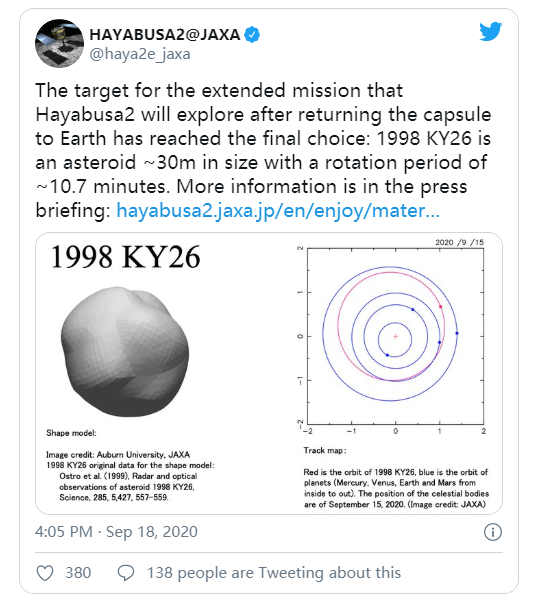Click the HAYABUSA2 profile avatar
The width and height of the screenshot is (534, 603).
[x=59, y=43]
